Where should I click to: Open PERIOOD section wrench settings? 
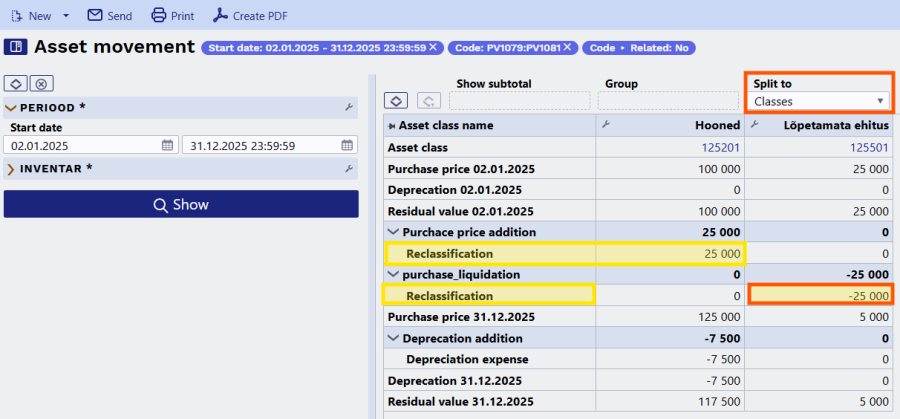(x=348, y=107)
